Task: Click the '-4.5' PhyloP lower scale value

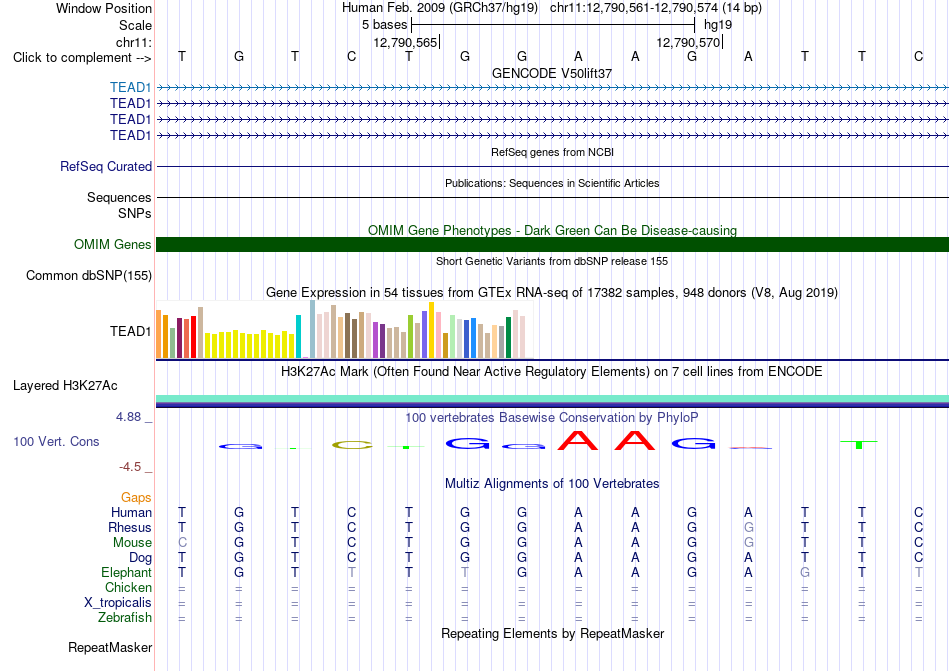Action: tap(130, 466)
